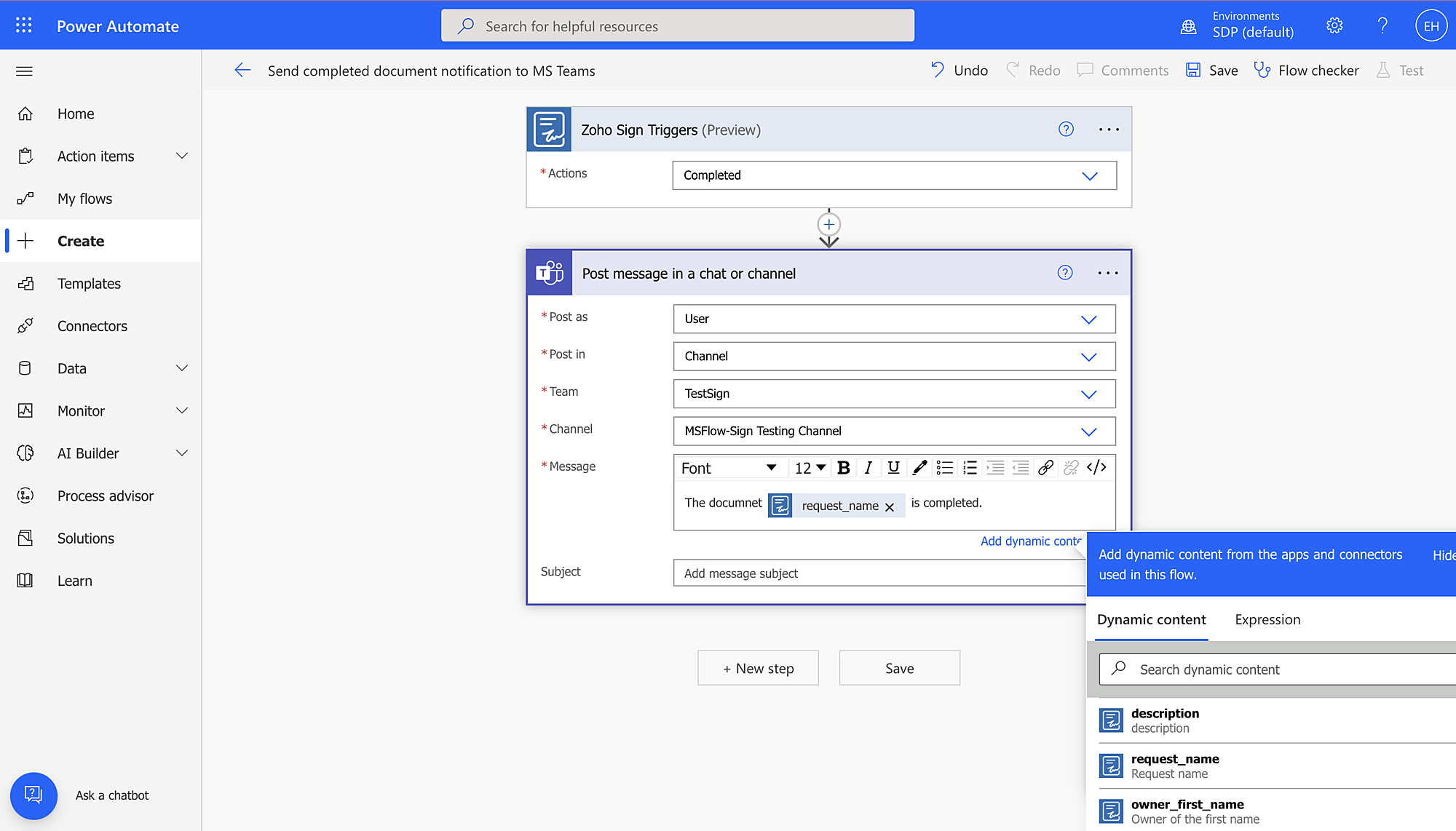Insert a bulleted list in message
Viewport: 1456px width, 831px height.
coord(945,468)
